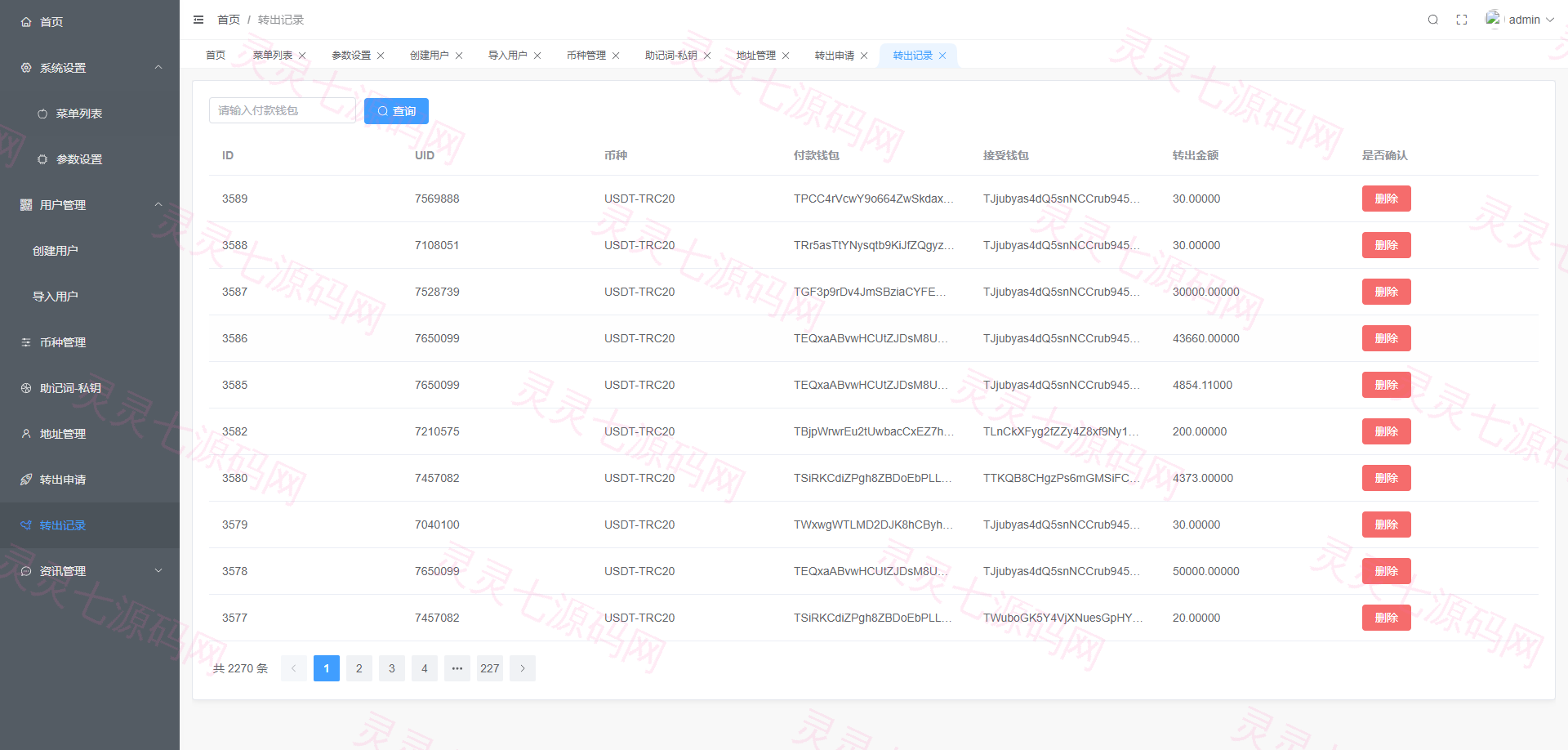Viewport: 1568px width, 750px height.
Task: Delete record ID 3577
Action: pyautogui.click(x=1386, y=618)
